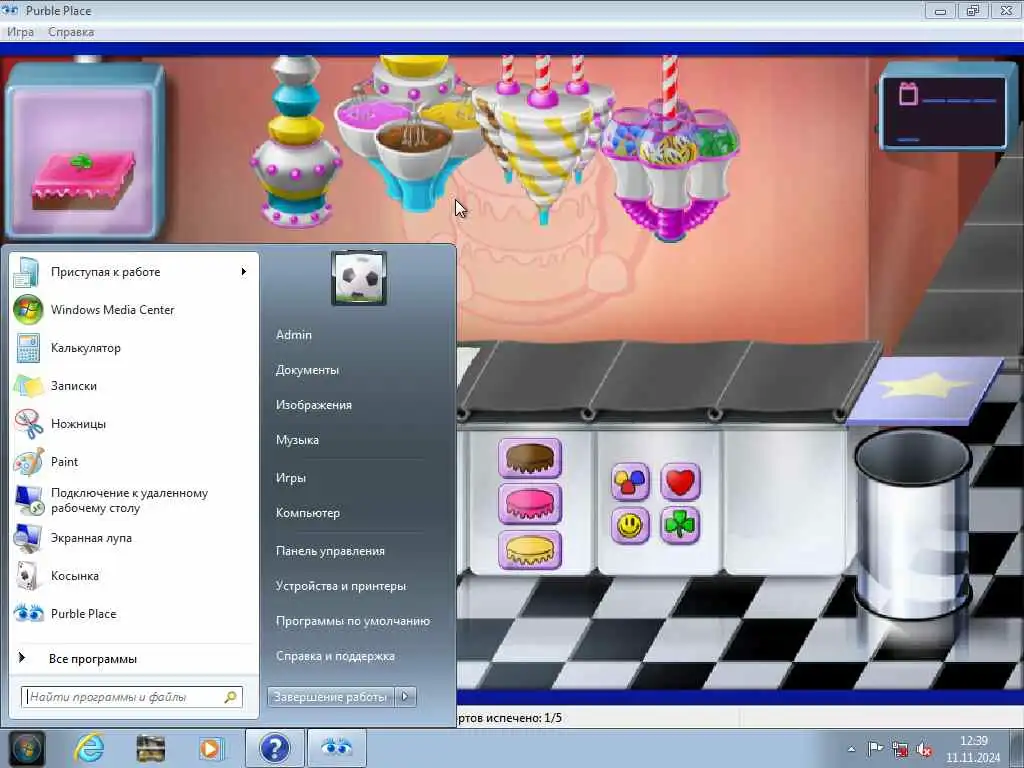Click the soccer ball user picture

(359, 278)
